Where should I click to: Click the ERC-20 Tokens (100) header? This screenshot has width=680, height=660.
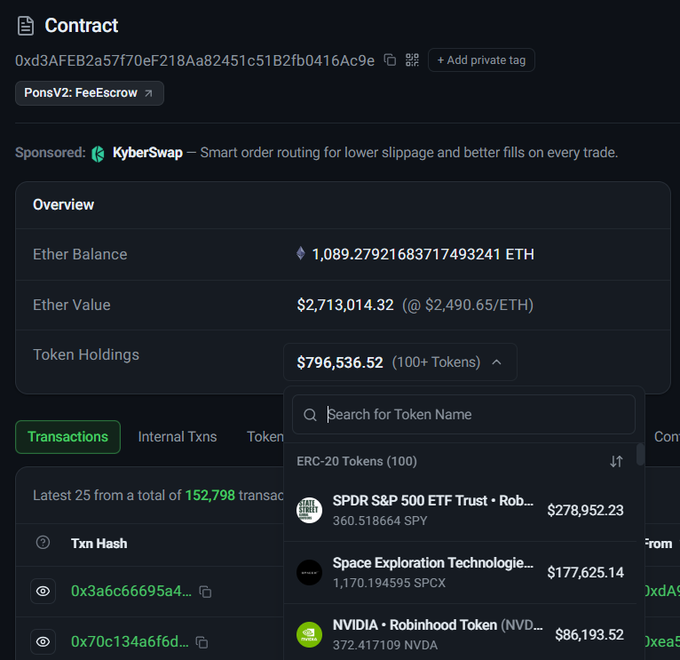tap(356, 461)
